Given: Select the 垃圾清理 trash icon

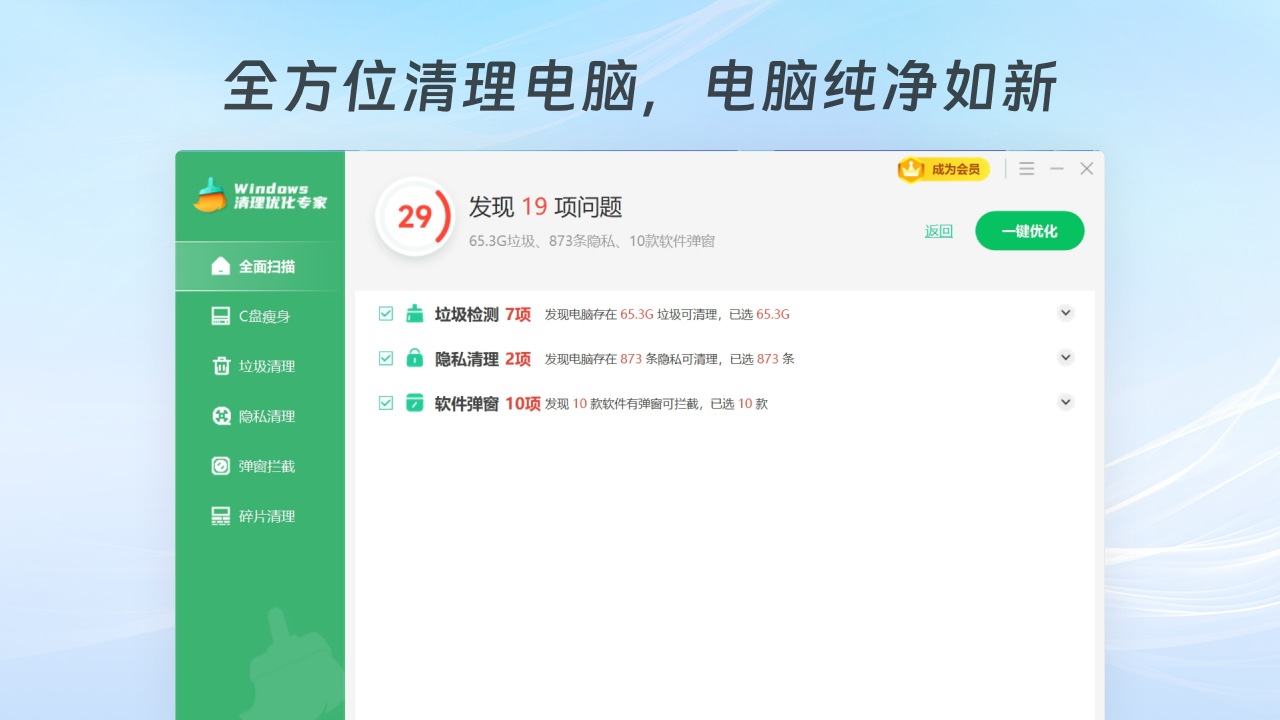Looking at the screenshot, I should coord(221,366).
